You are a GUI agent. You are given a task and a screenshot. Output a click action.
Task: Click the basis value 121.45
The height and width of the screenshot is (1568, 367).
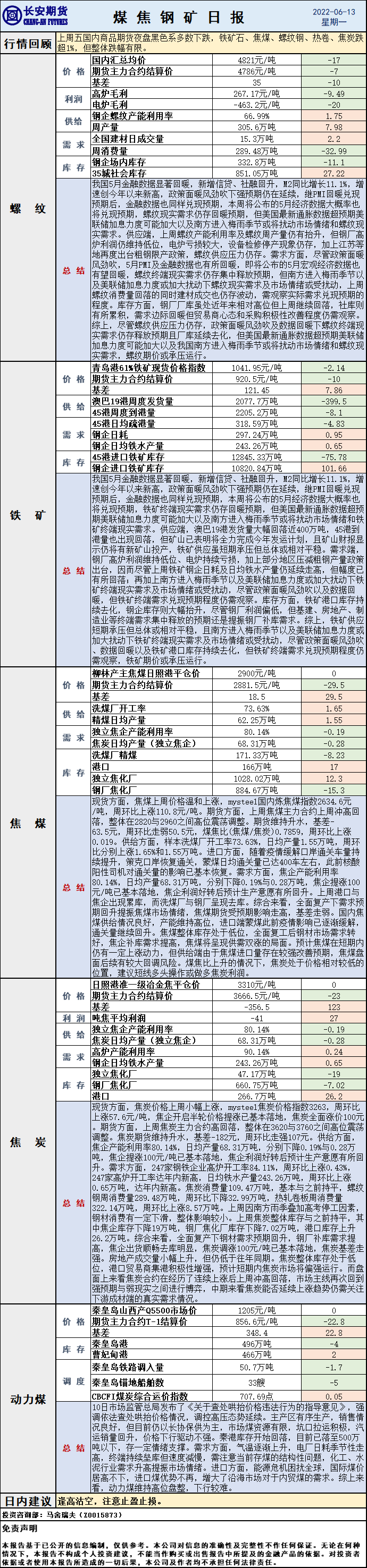click(x=257, y=390)
